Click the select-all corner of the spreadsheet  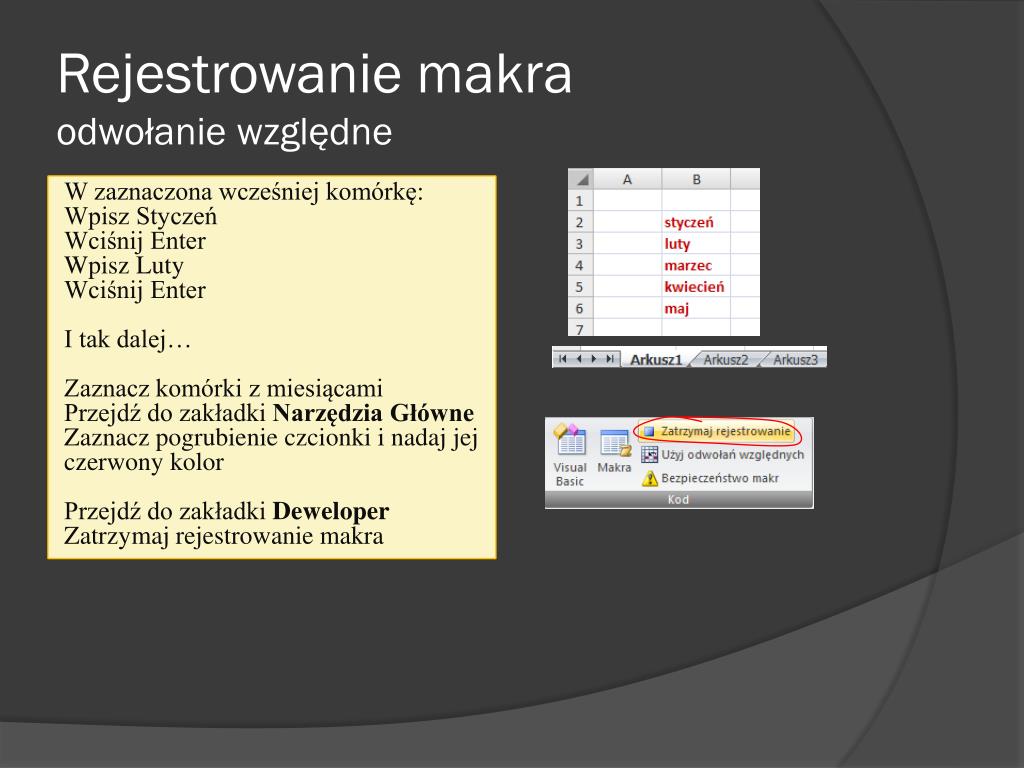point(581,179)
